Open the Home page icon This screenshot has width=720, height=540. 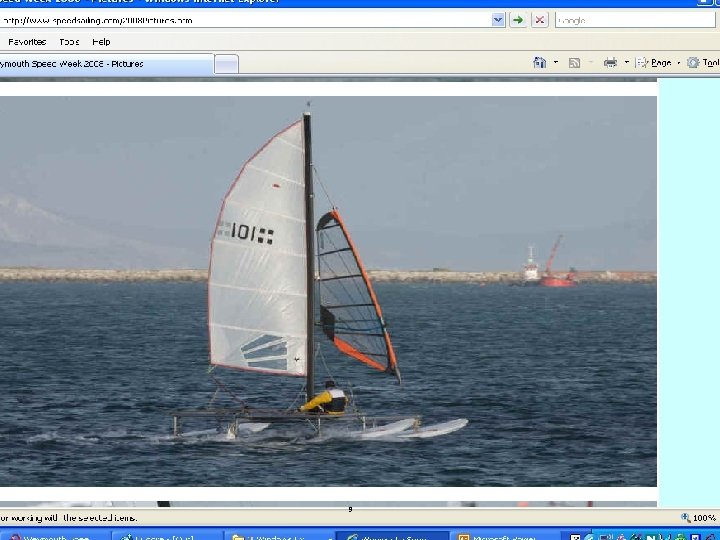[540, 62]
